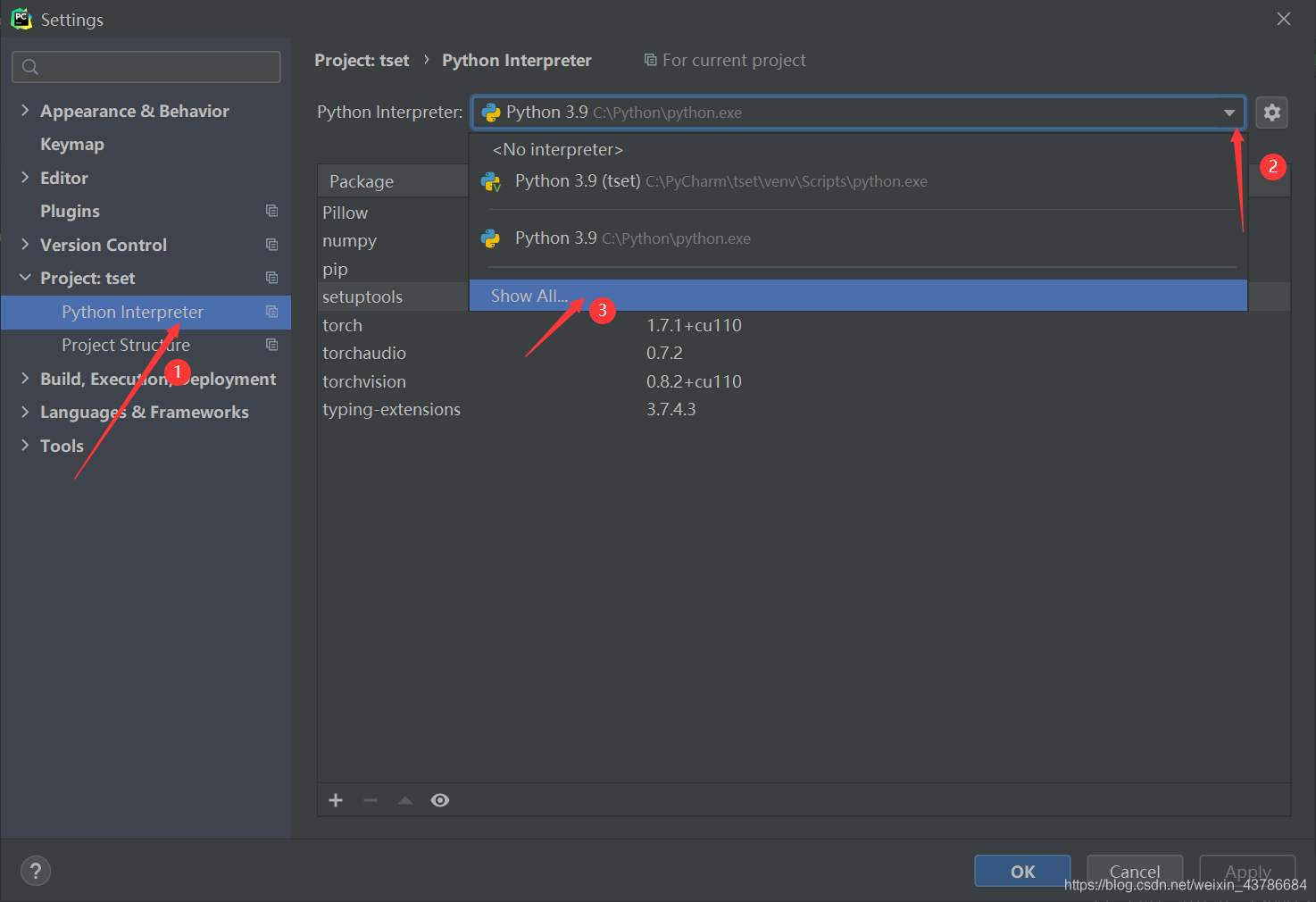Expand the Appearance & Behavior section
The height and width of the screenshot is (902, 1316).
point(25,111)
